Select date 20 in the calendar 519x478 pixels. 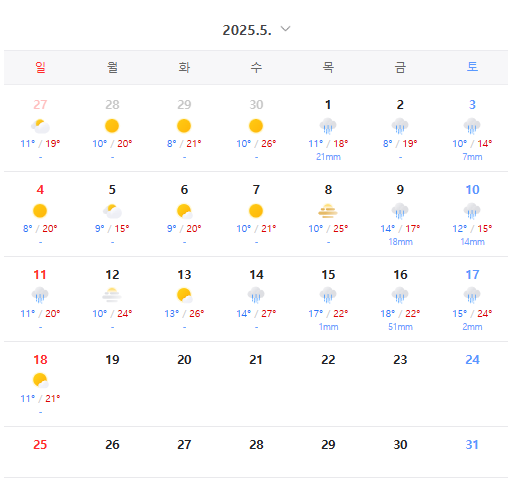tap(184, 360)
